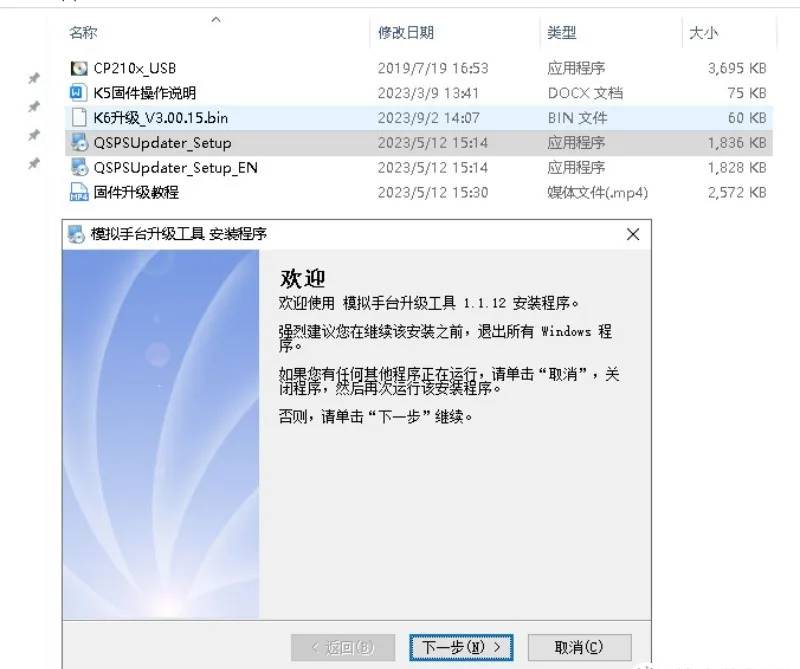Click the setup window title 模拟手台升级工具 安装程序

179,234
